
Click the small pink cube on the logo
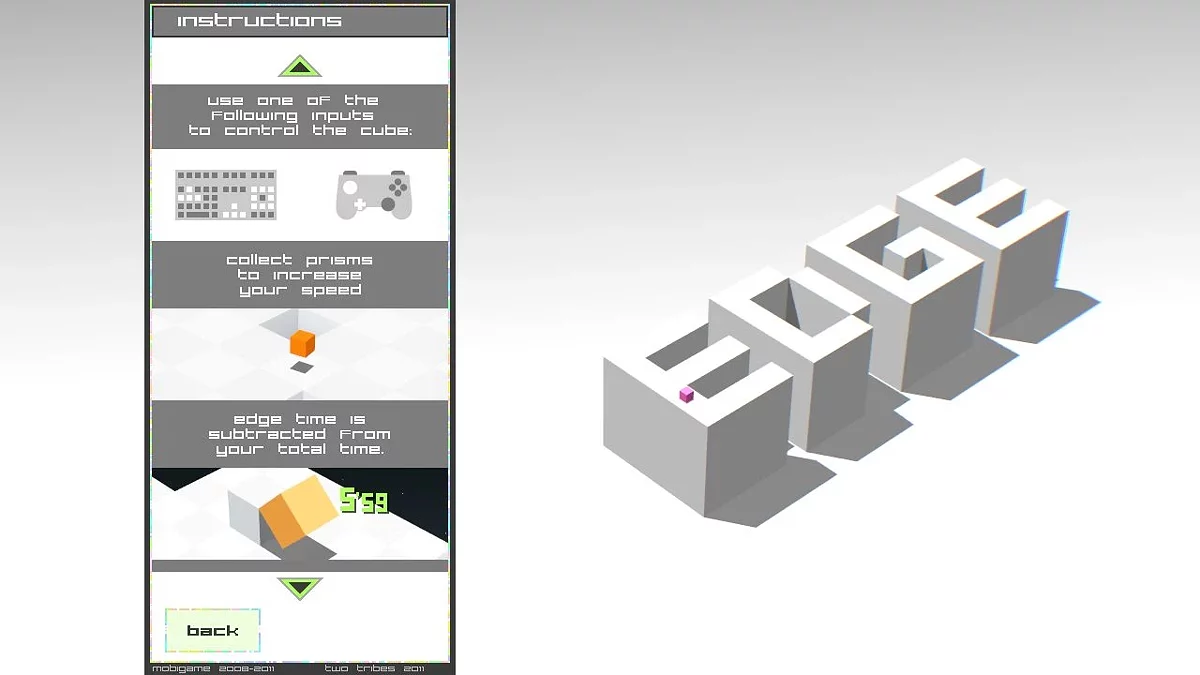(x=686, y=395)
